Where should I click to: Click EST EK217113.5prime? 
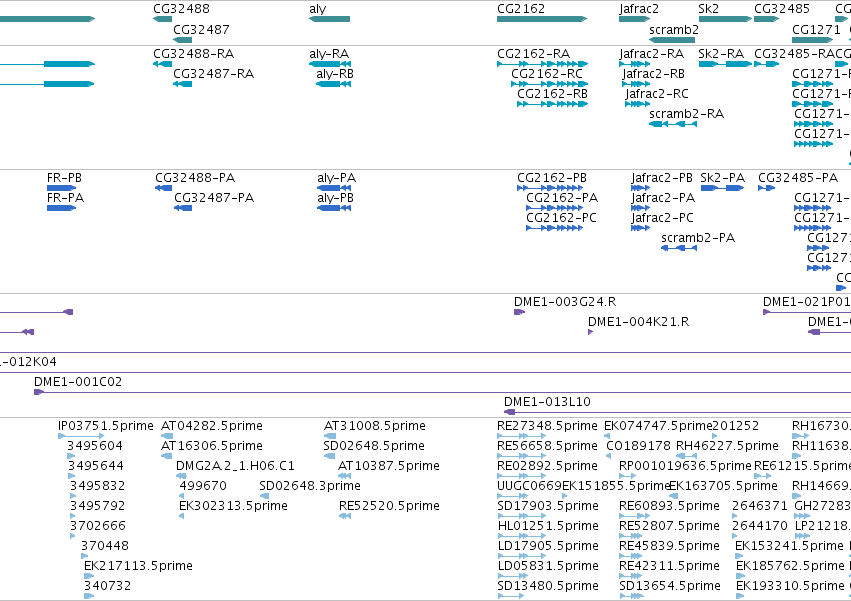pos(138,566)
